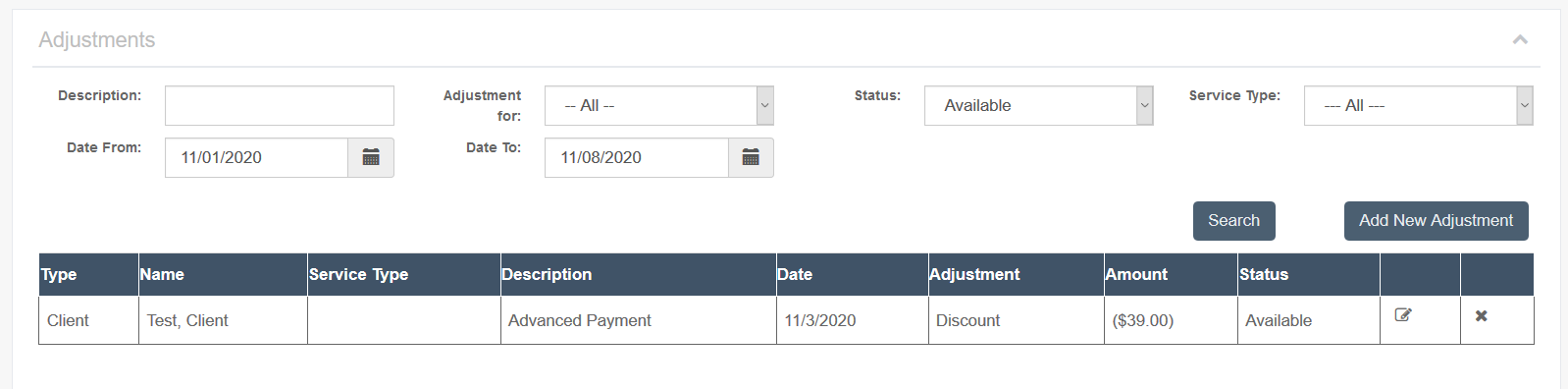The height and width of the screenshot is (389, 1568).
Task: Click the Search button
Action: point(1234,221)
